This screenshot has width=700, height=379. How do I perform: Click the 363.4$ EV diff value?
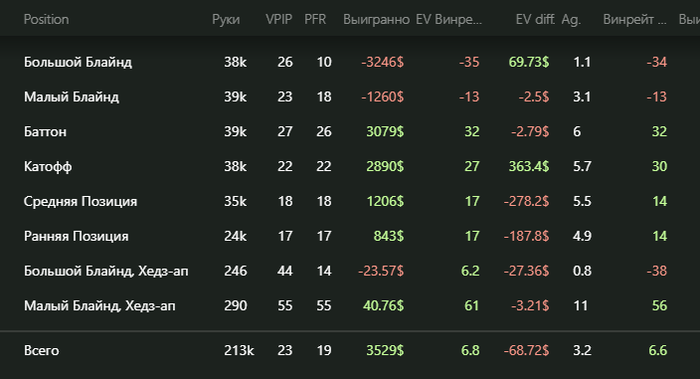529,167
